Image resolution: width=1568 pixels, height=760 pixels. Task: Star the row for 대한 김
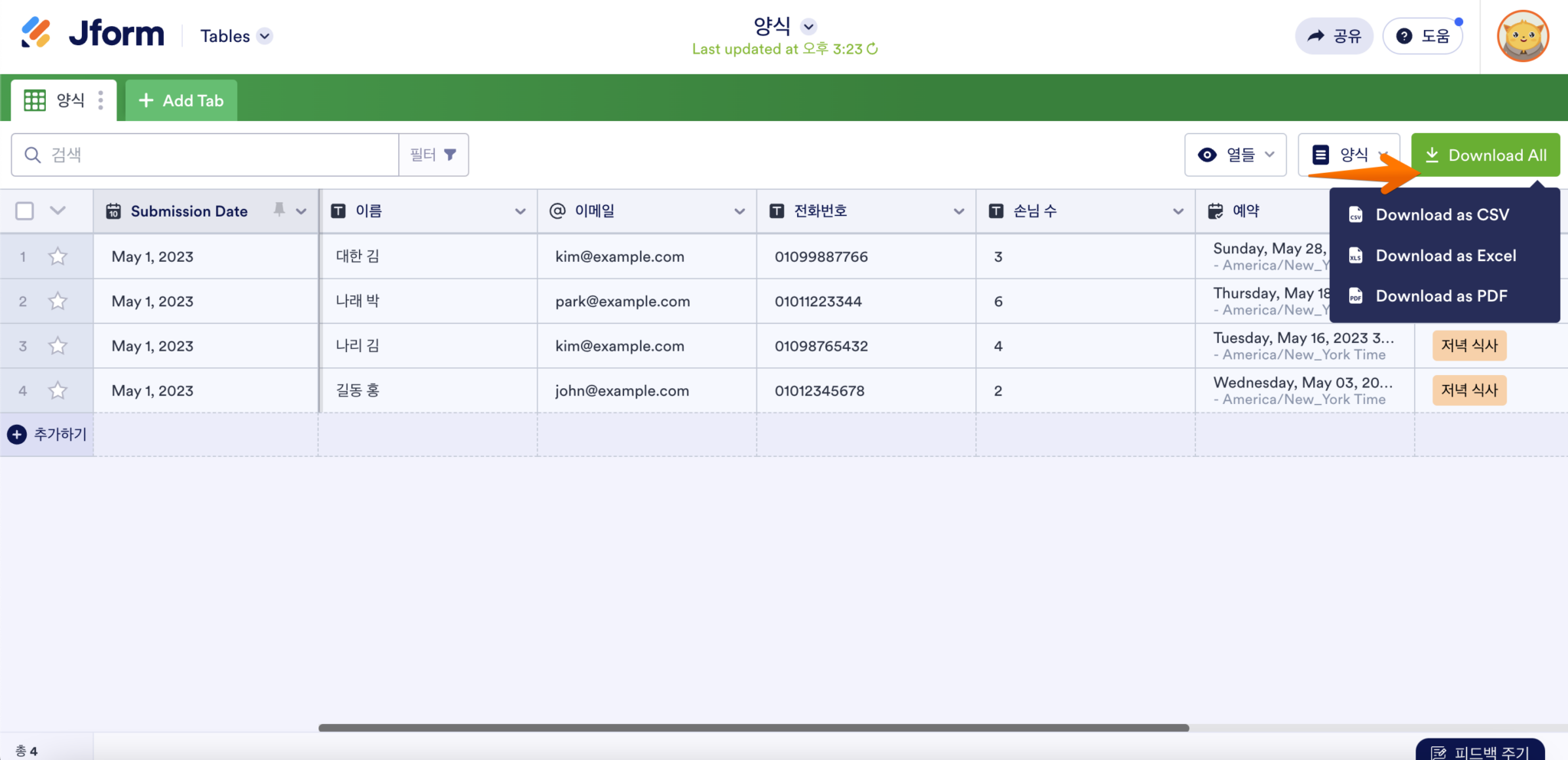pos(57,256)
